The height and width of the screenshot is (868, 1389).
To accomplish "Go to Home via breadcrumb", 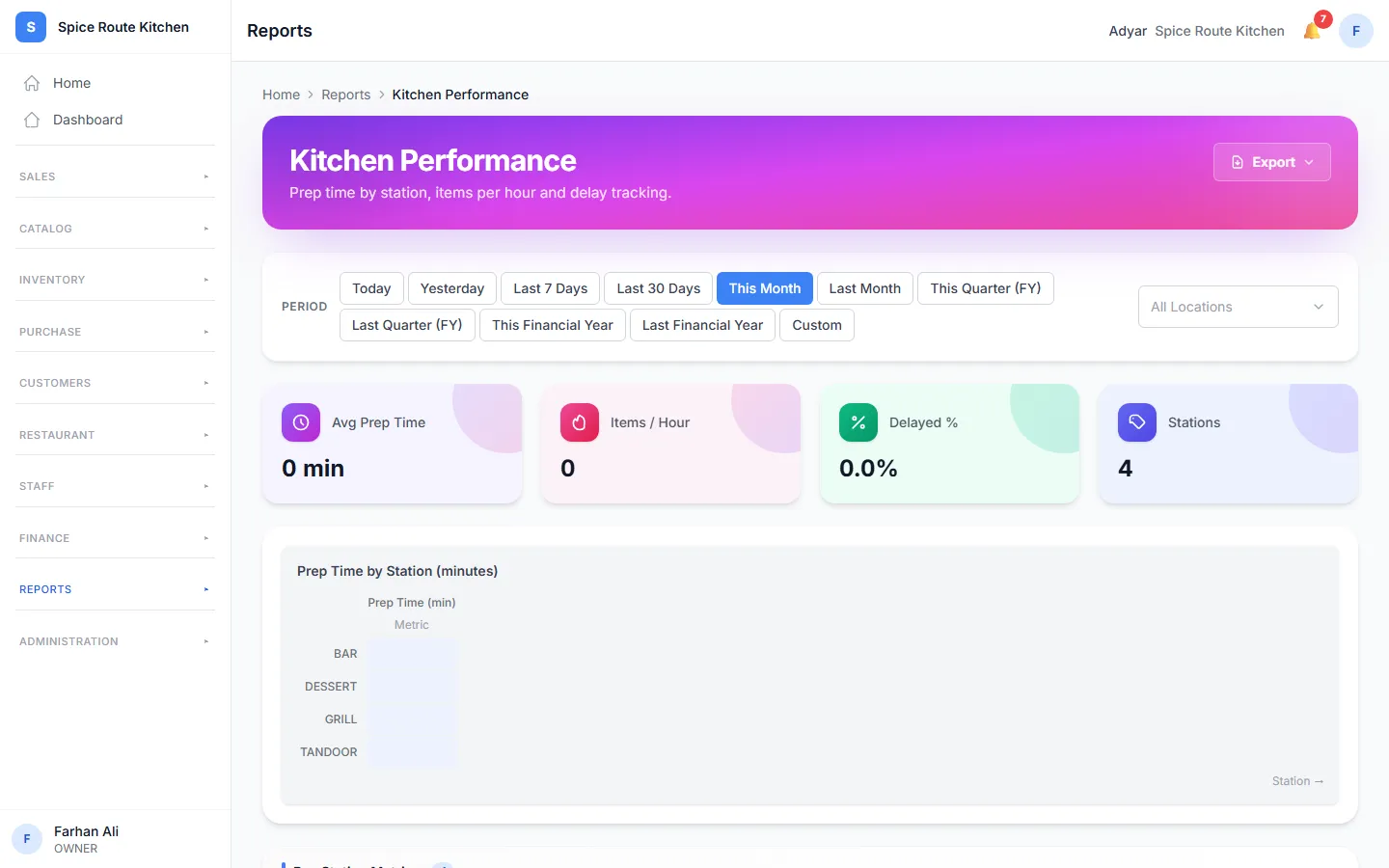I will click(x=281, y=95).
